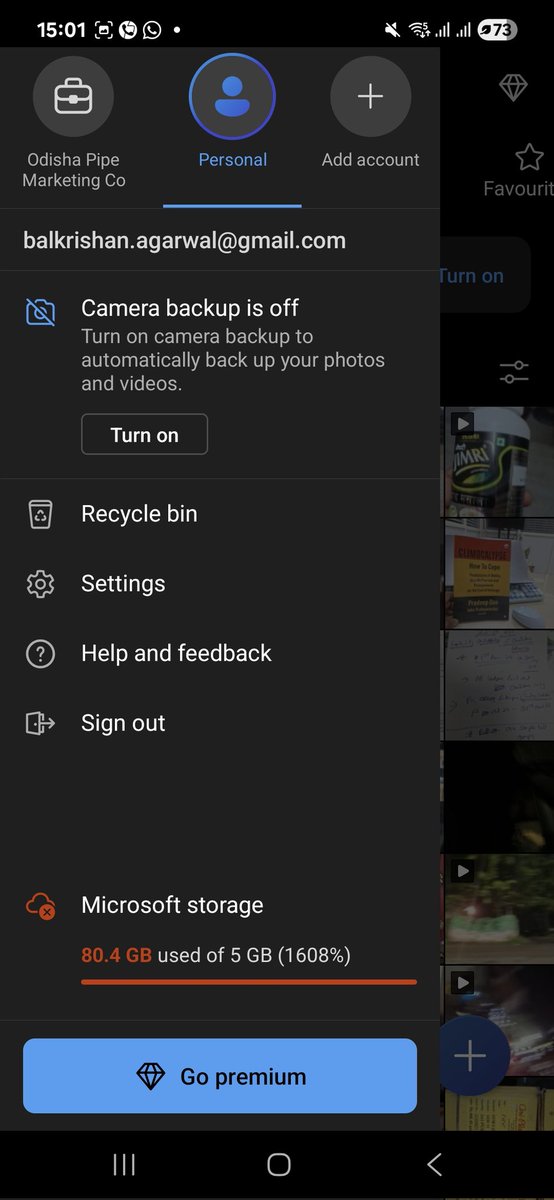
Task: Tap the floating blue plus button
Action: click(470, 1057)
